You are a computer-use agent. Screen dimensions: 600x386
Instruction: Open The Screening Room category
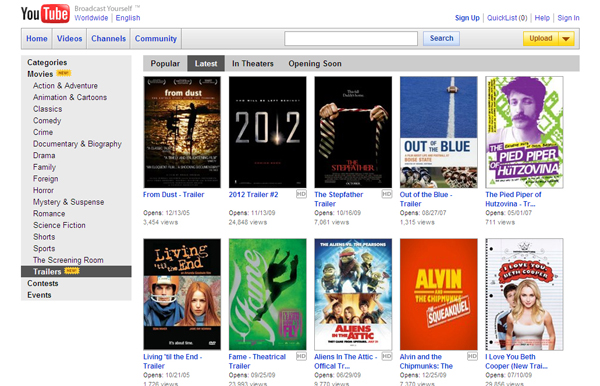pyautogui.click(x=68, y=260)
